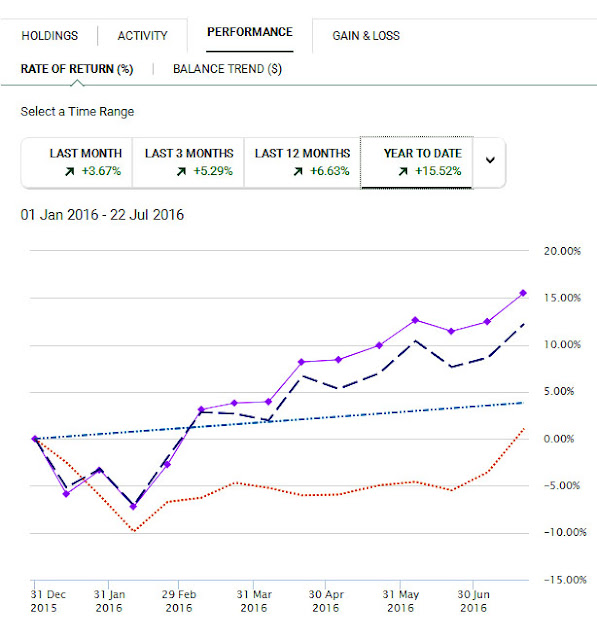The width and height of the screenshot is (597, 640).
Task: Click the final purple diamond data point
Action: click(x=523, y=293)
